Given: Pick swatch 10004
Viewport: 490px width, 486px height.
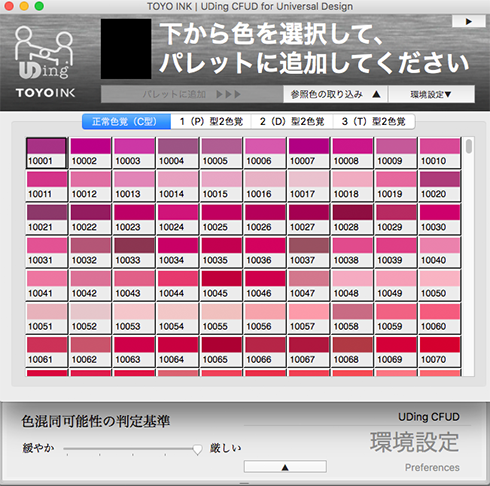Looking at the screenshot, I should (178, 153).
